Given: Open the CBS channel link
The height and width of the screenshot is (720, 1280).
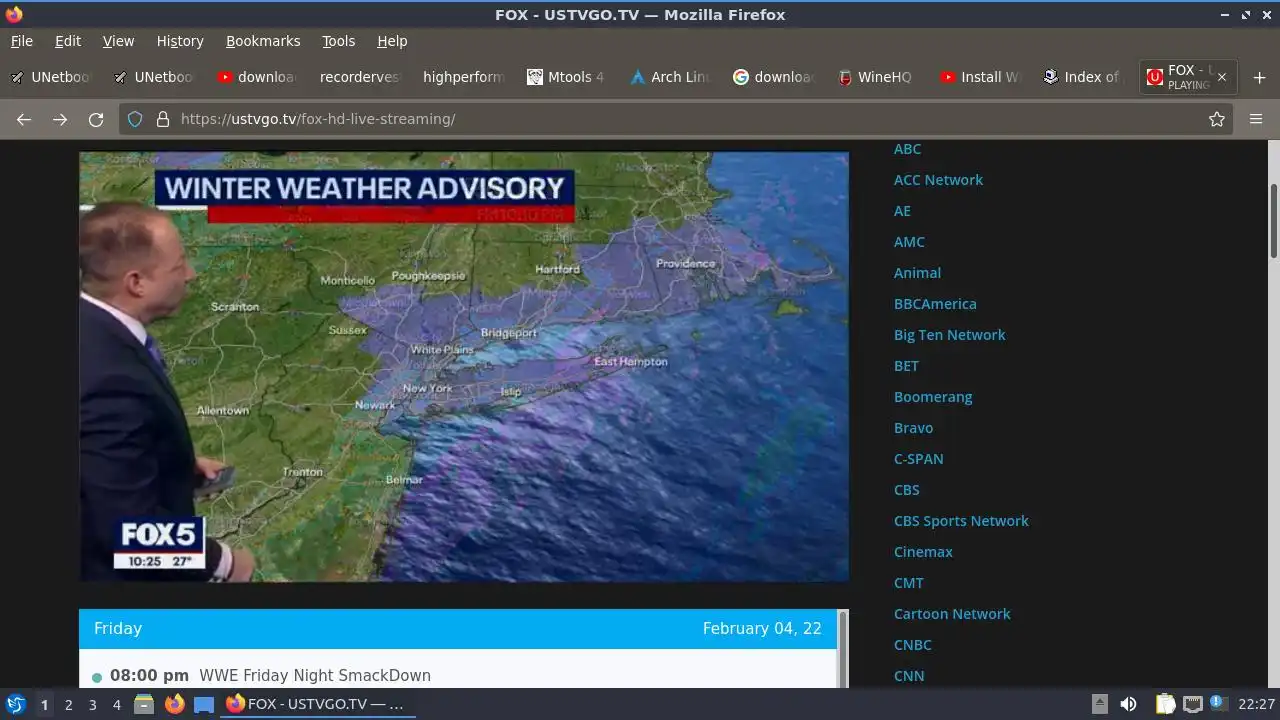Looking at the screenshot, I should [x=906, y=490].
